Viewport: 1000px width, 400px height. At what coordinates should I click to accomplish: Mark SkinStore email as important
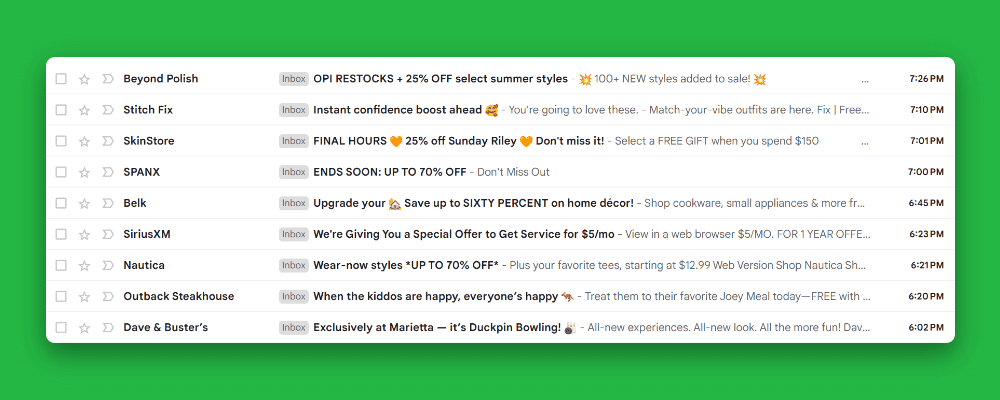[107, 141]
